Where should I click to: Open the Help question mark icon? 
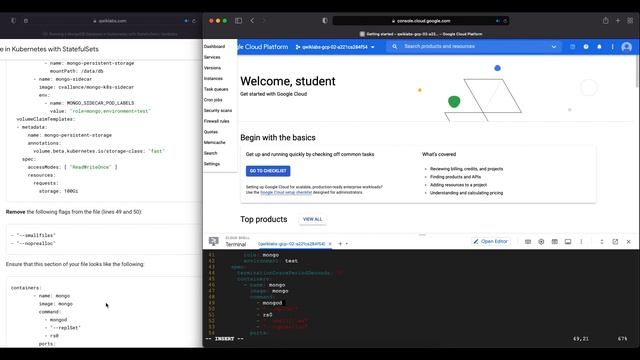(x=586, y=47)
